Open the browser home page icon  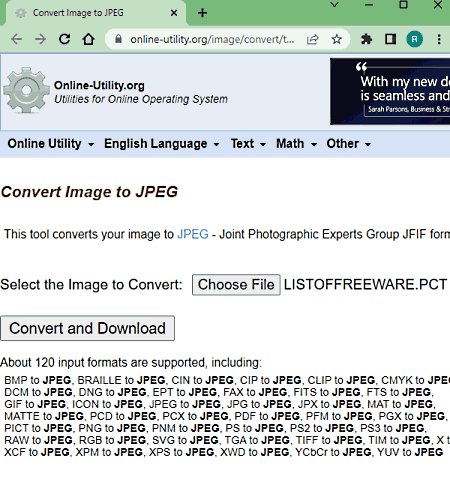89,39
